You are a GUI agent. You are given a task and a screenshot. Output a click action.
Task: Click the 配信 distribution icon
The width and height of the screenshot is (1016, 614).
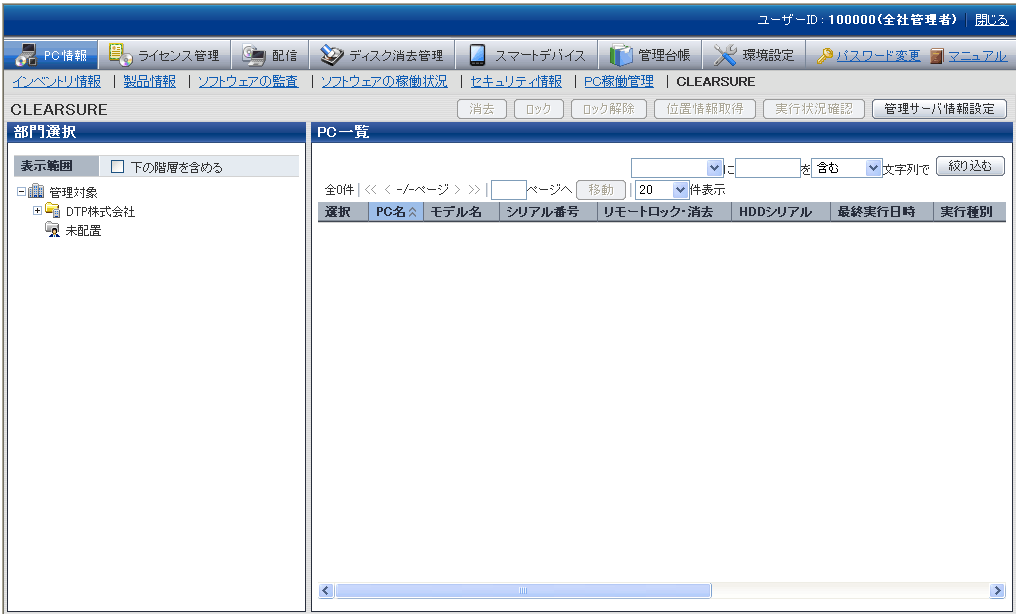click(x=254, y=55)
